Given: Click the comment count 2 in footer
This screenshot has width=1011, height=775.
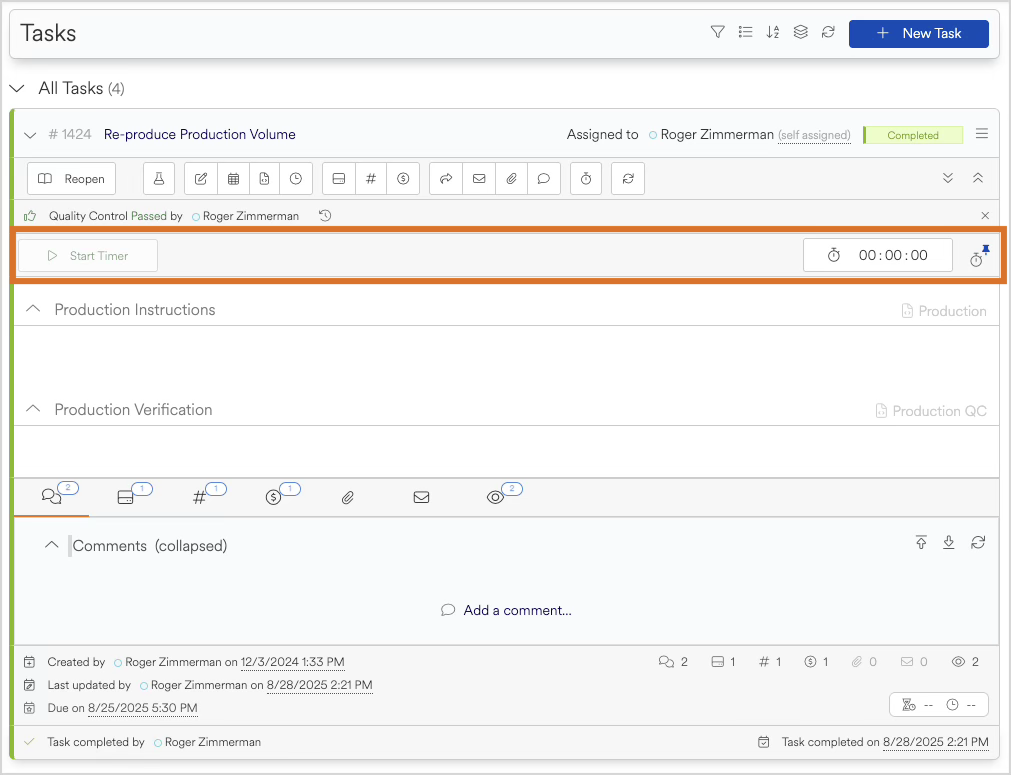Looking at the screenshot, I should click(673, 662).
